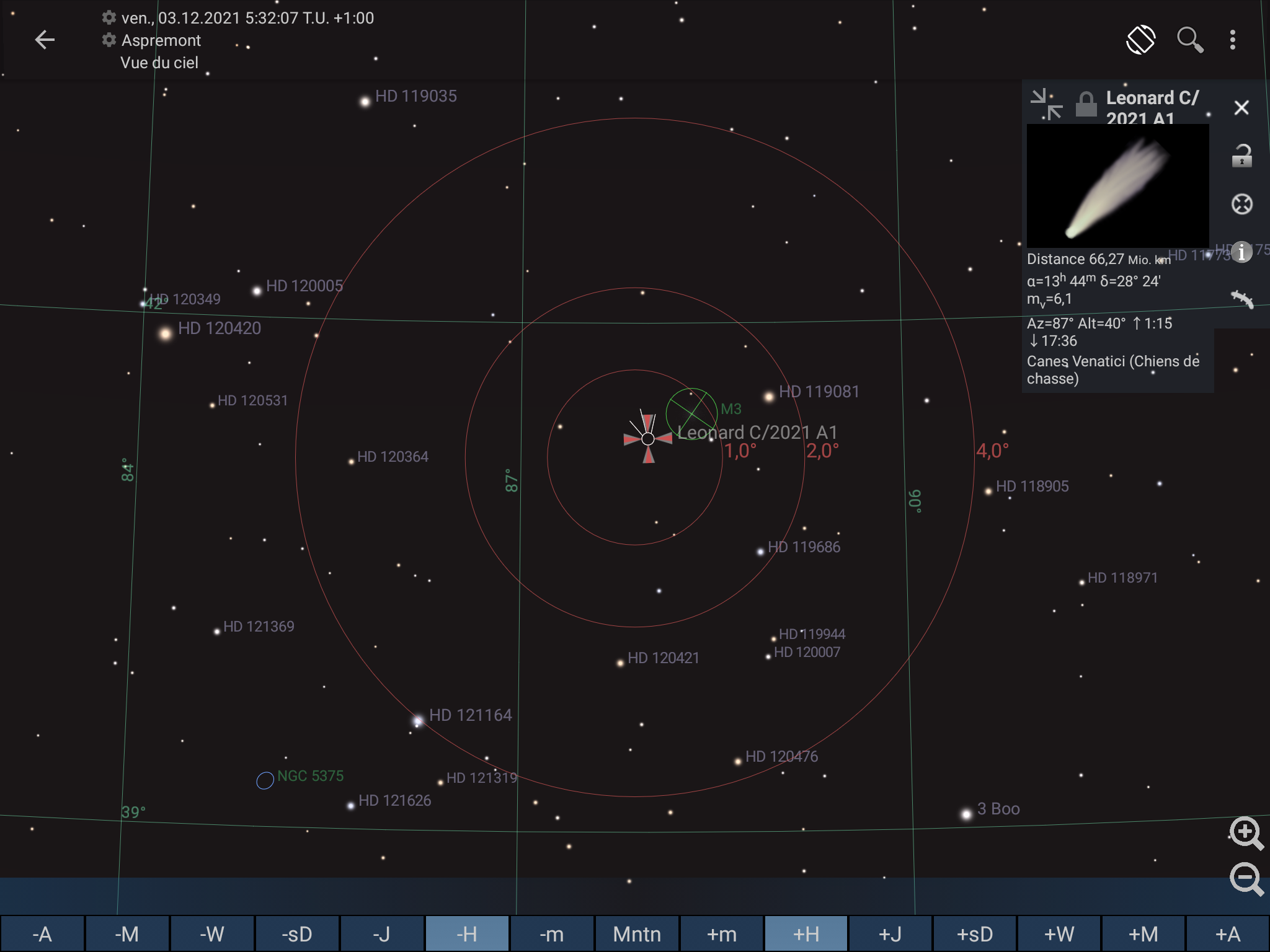Image resolution: width=1270 pixels, height=952 pixels.
Task: Tap the comet Leonard thumbnail image
Action: tap(1117, 186)
